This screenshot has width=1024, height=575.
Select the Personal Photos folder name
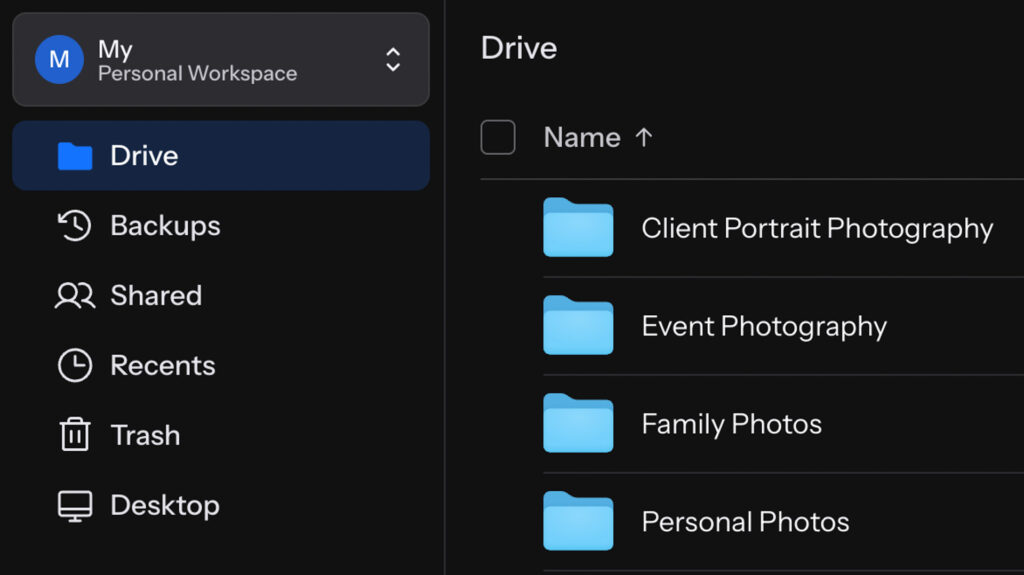point(745,522)
